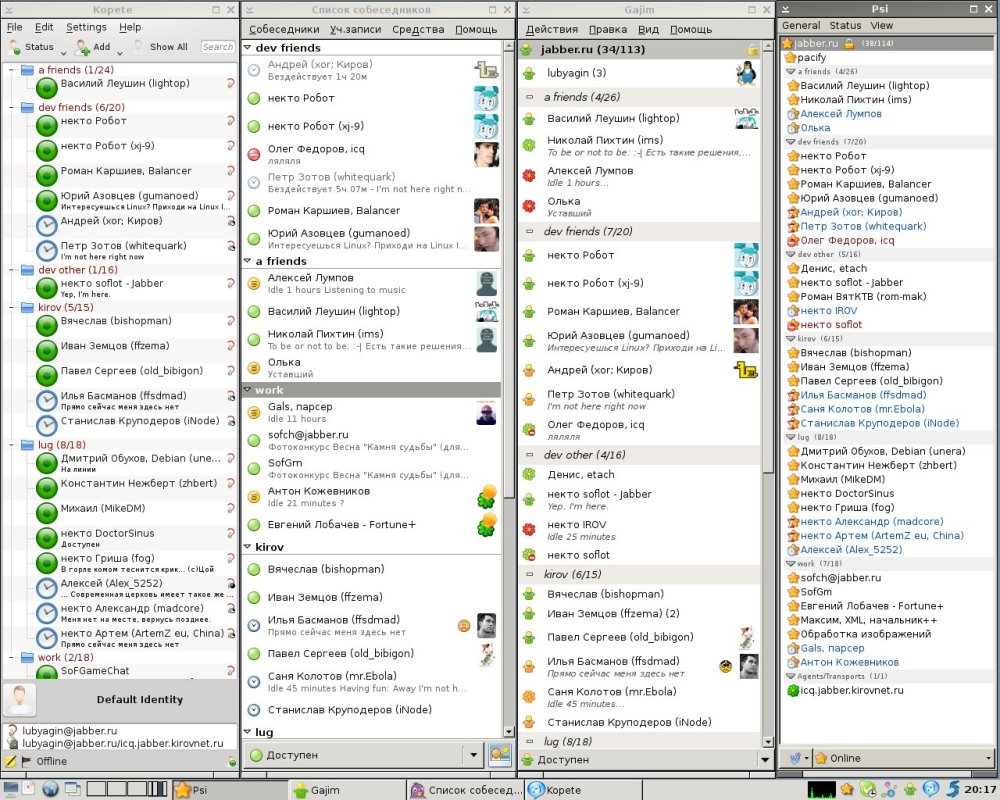Viewport: 1000px width, 800px height.
Task: Open the Settings menu in Kopete
Action: pos(86,27)
